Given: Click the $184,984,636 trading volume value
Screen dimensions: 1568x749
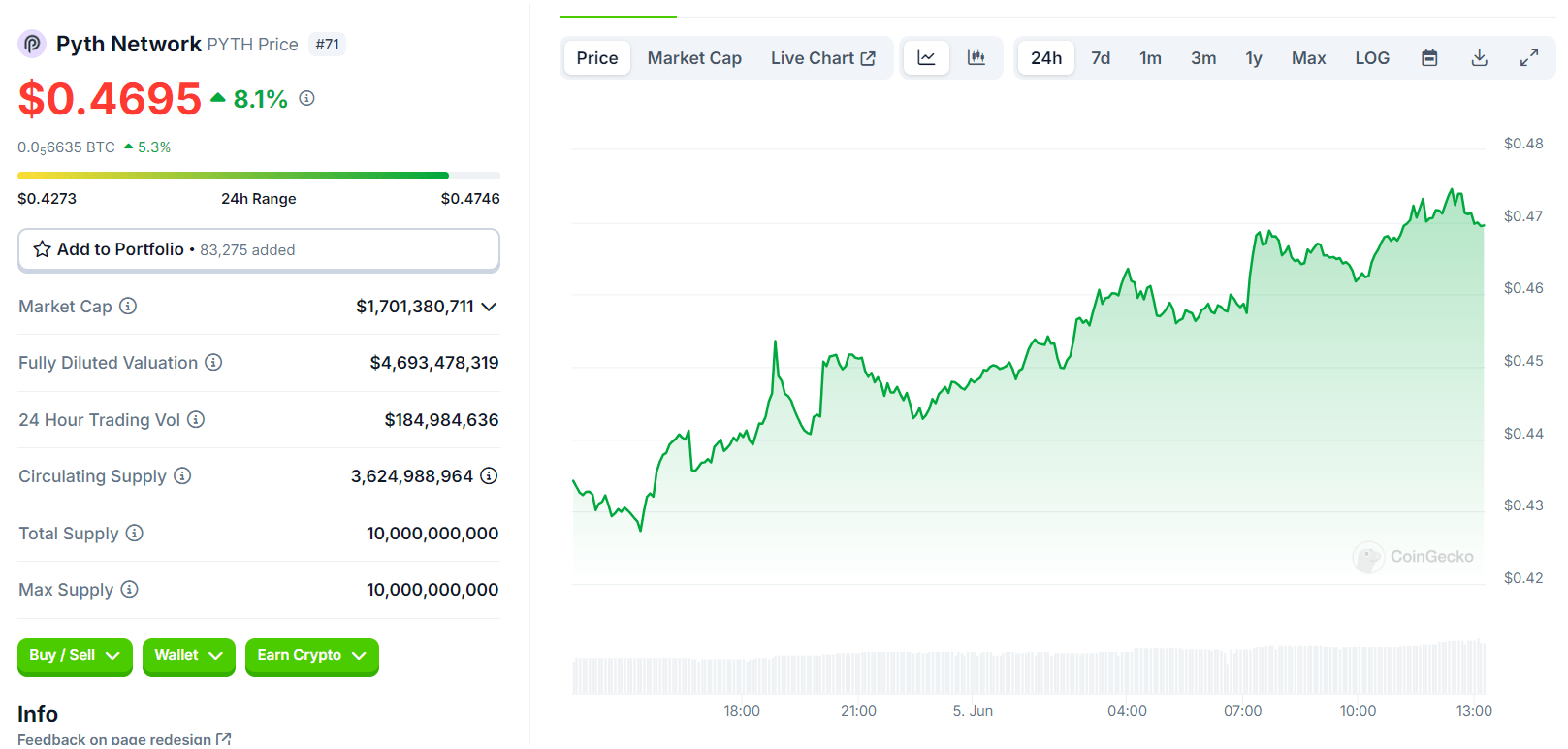Looking at the screenshot, I should tap(441, 420).
